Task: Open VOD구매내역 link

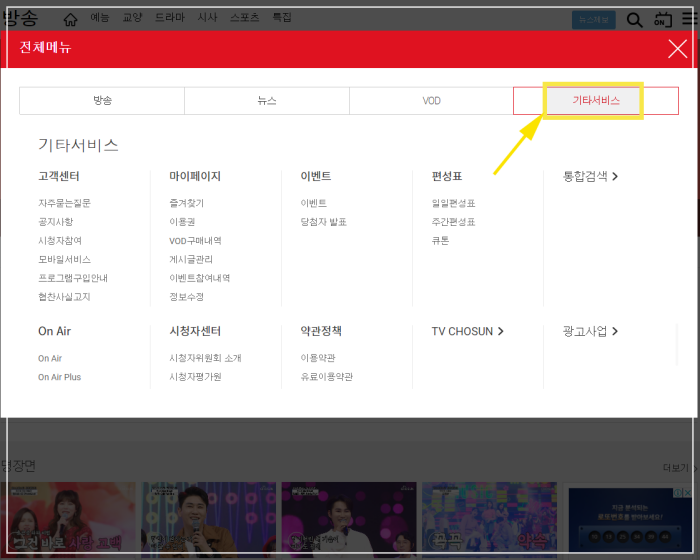Action: [x=195, y=241]
